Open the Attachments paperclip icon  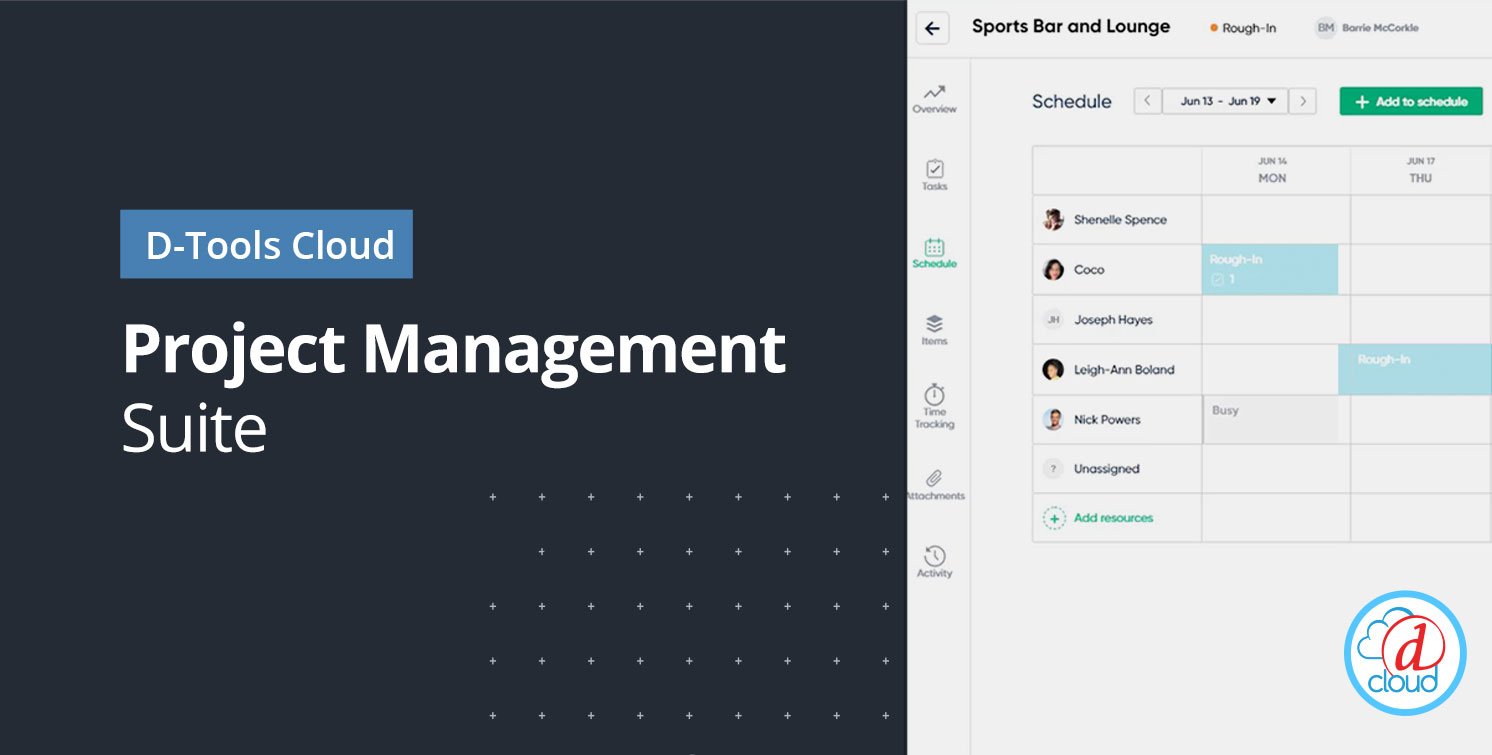click(934, 478)
